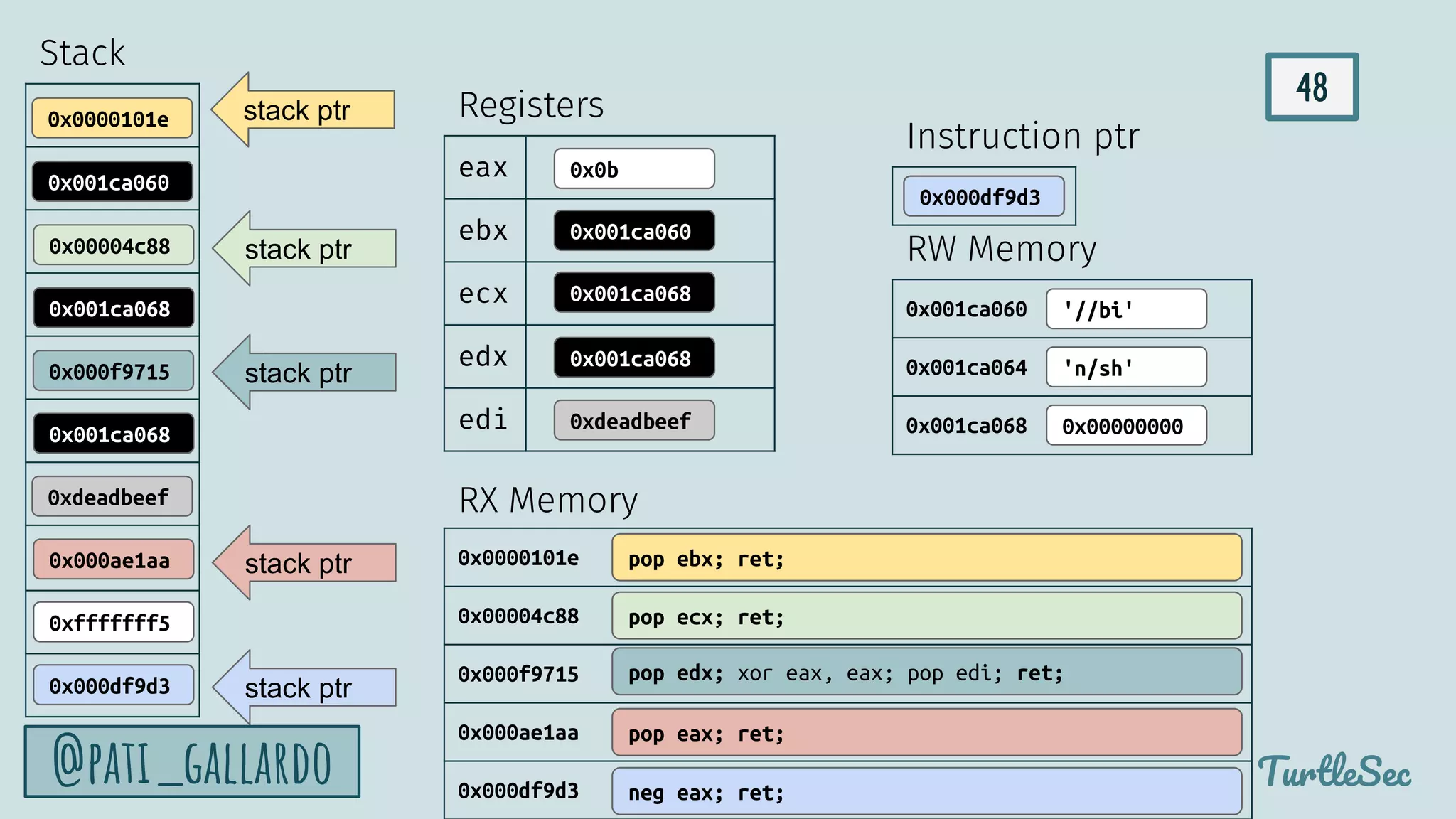Click the yellow pop ebx; ret; gadget
Screen dimensions: 1456x819
tap(926, 559)
